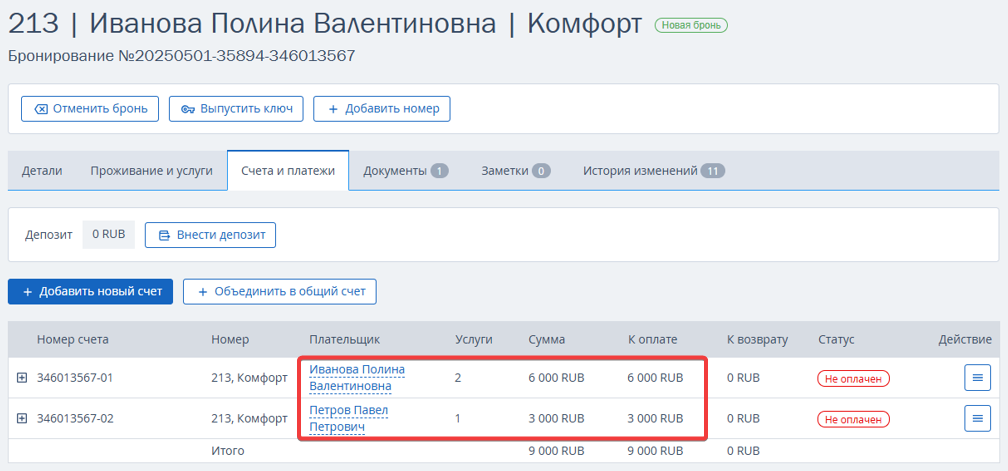Select the Счета и платежи tab

pyautogui.click(x=288, y=171)
